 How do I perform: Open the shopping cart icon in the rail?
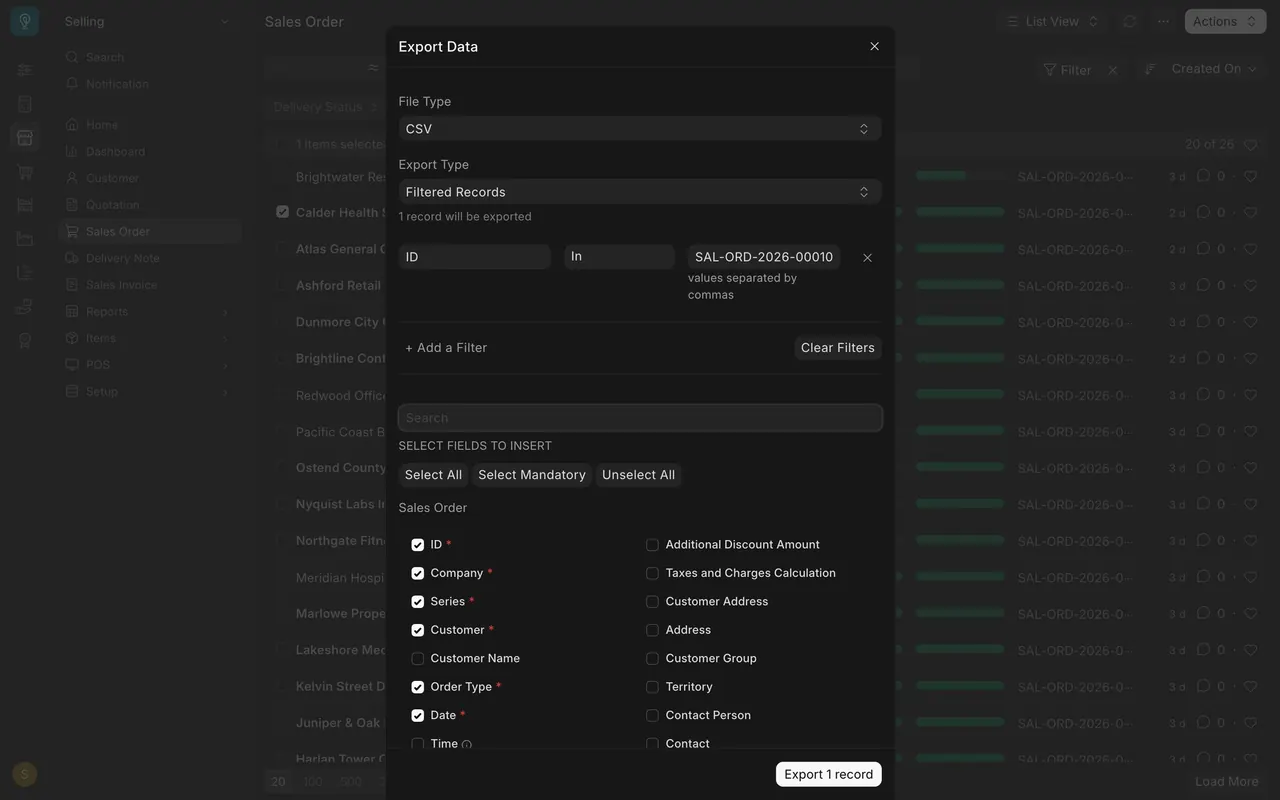click(25, 171)
